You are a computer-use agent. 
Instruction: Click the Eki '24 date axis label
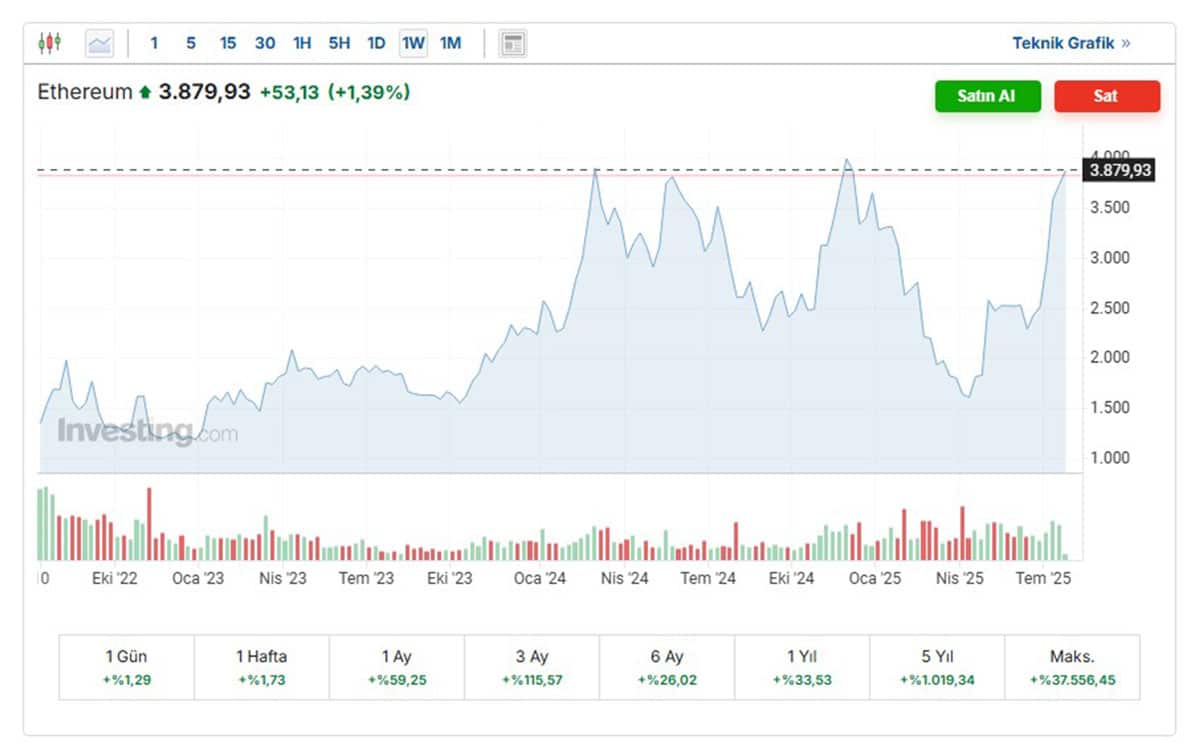point(791,578)
